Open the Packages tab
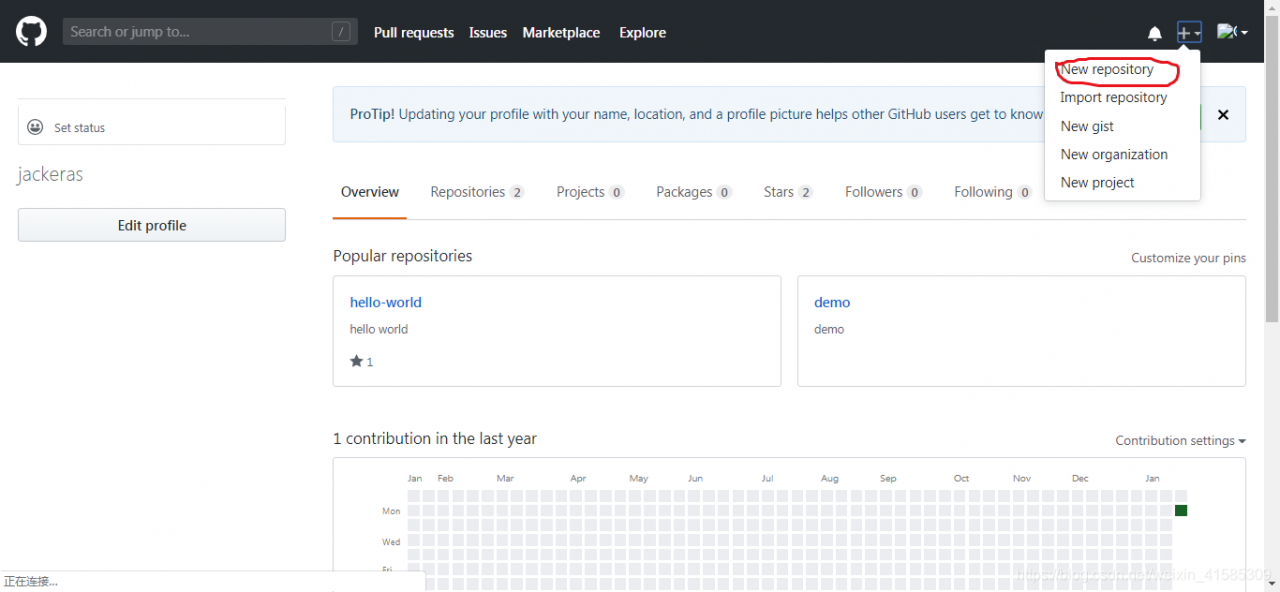1280x592 pixels. [x=694, y=192]
